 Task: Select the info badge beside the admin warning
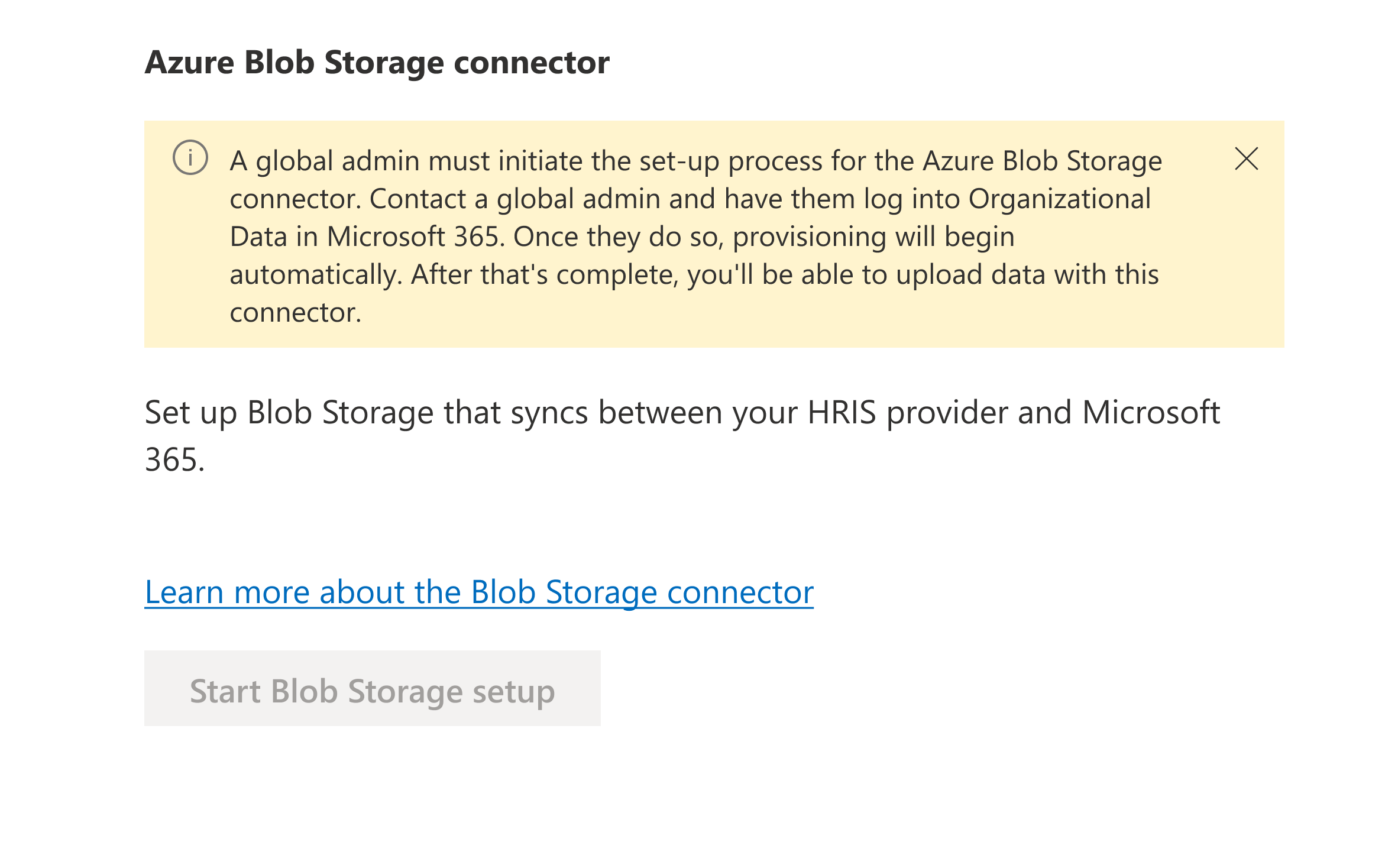pos(190,158)
